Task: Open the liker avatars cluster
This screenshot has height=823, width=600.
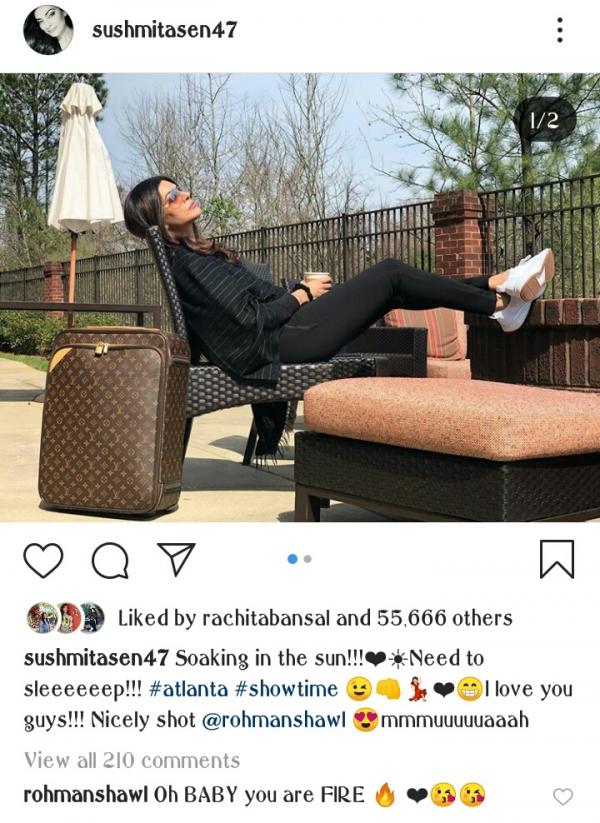Action: click(66, 618)
